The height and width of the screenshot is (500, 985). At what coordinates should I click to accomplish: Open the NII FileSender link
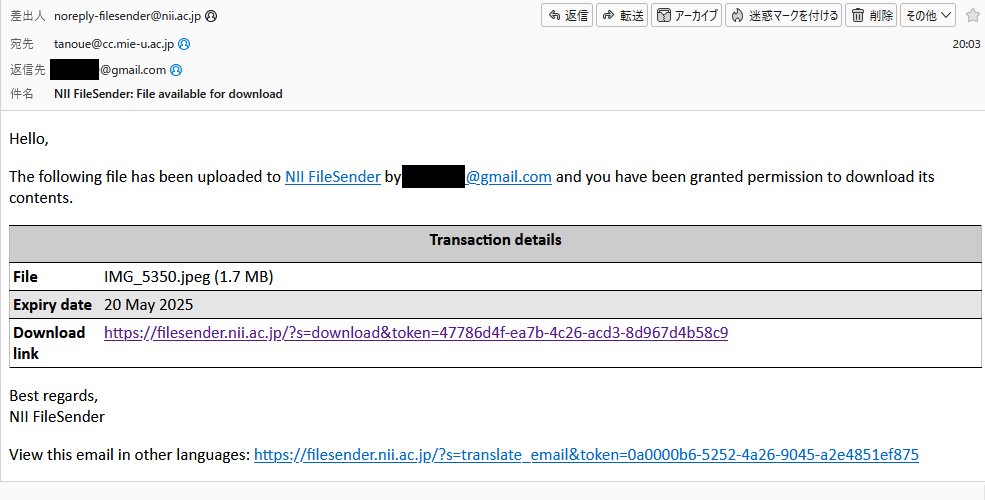coord(332,177)
